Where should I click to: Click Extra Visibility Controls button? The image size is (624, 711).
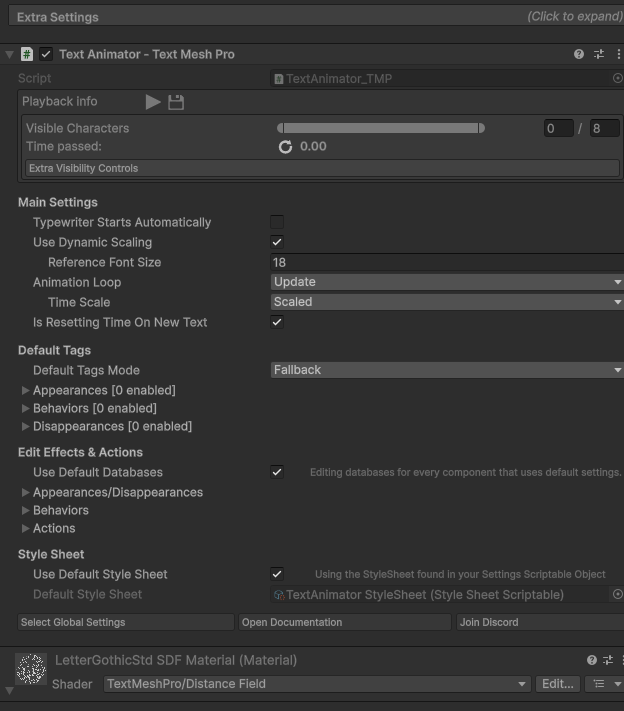coord(322,168)
